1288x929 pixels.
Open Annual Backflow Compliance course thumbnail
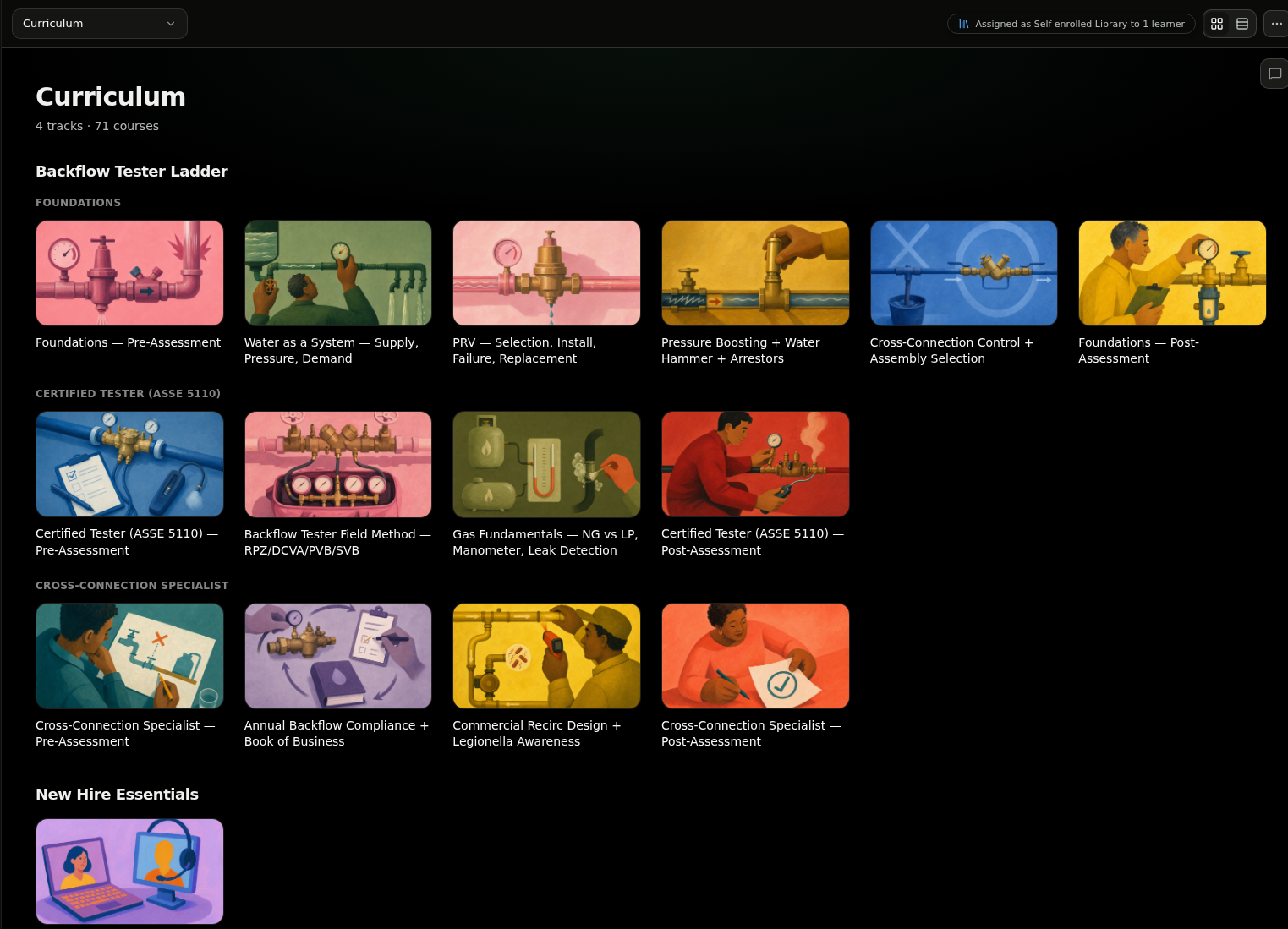pos(338,656)
